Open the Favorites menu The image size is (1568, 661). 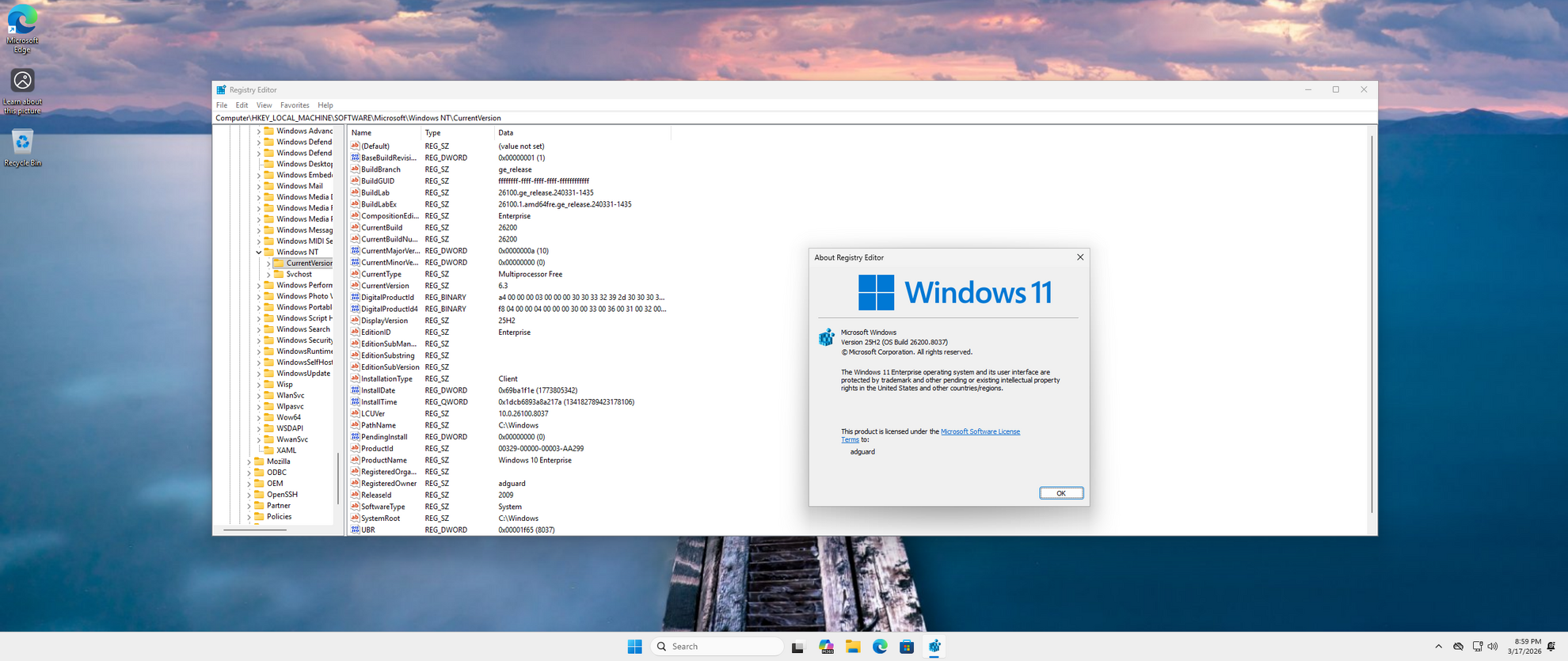point(294,105)
